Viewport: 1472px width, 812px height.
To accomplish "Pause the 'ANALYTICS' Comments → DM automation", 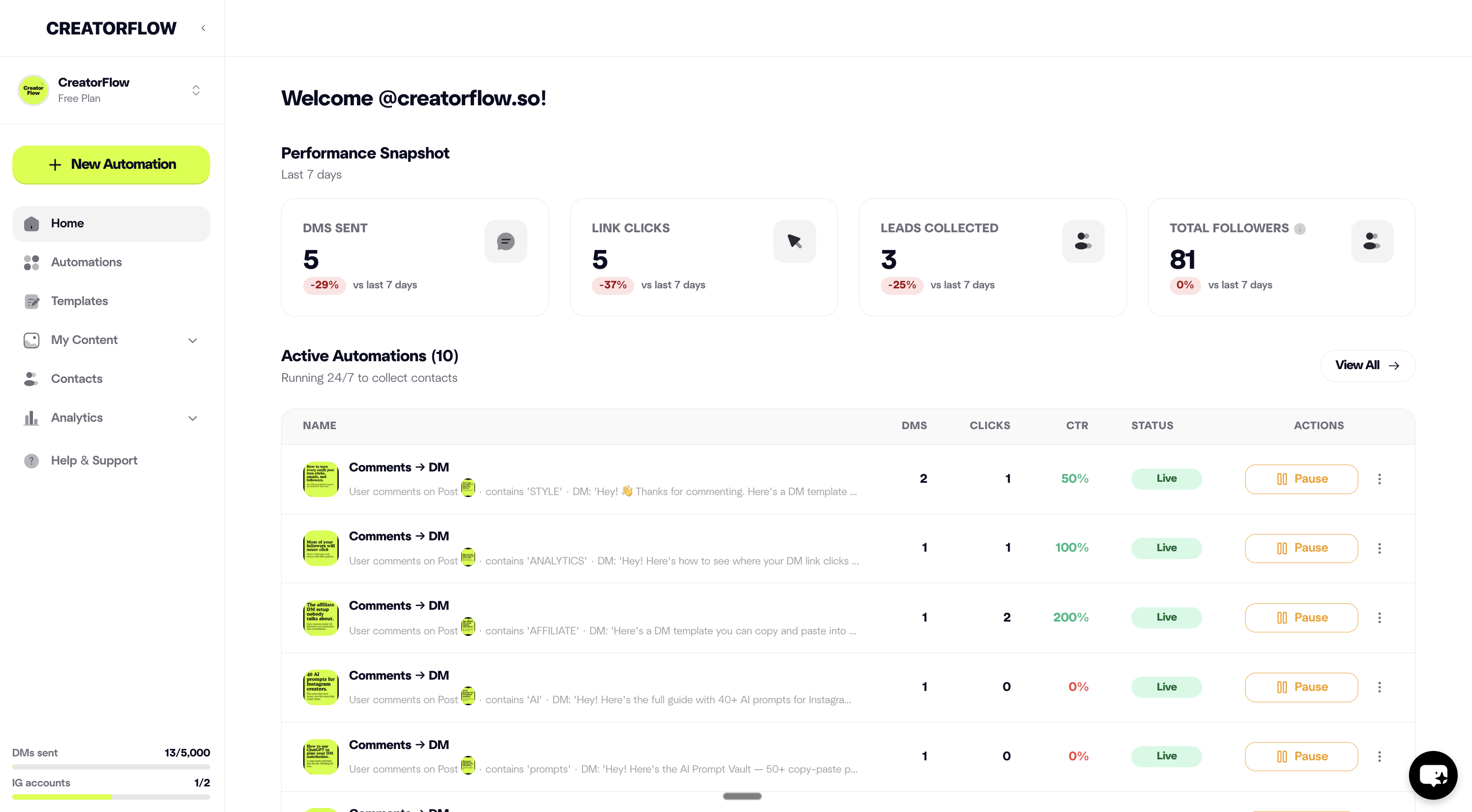I will [1302, 548].
